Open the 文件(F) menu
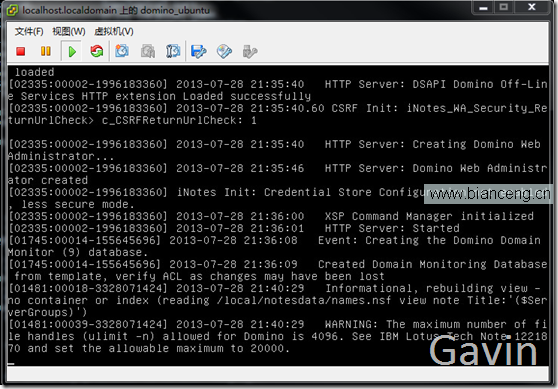 (x=29, y=31)
